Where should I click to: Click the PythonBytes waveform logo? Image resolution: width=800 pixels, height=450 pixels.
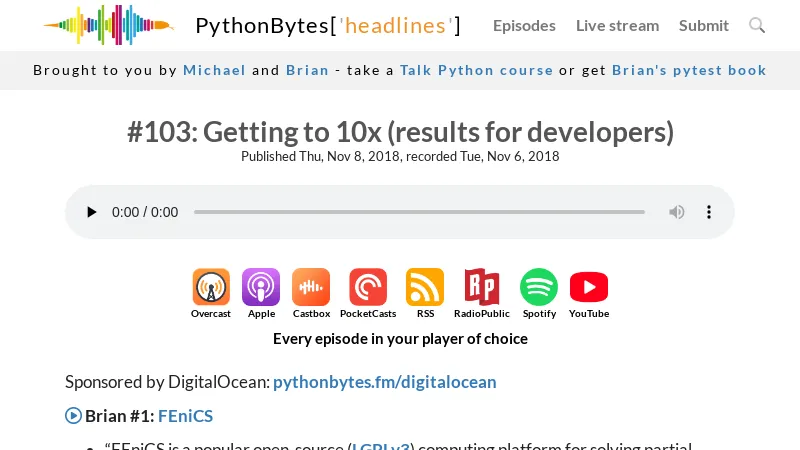pyautogui.click(x=108, y=26)
